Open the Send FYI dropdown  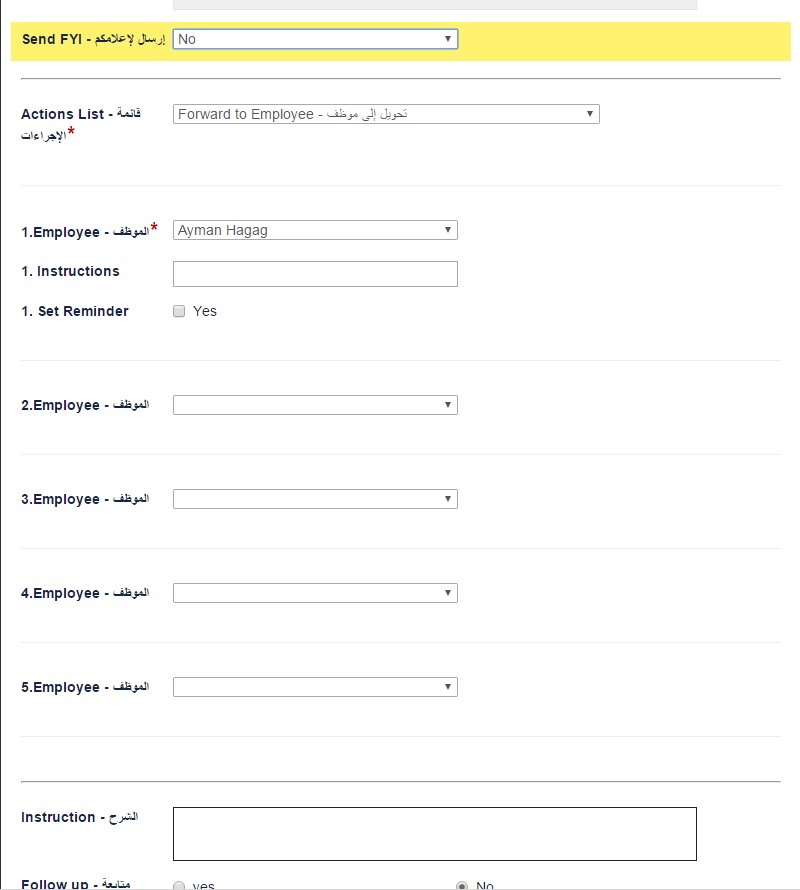[315, 39]
